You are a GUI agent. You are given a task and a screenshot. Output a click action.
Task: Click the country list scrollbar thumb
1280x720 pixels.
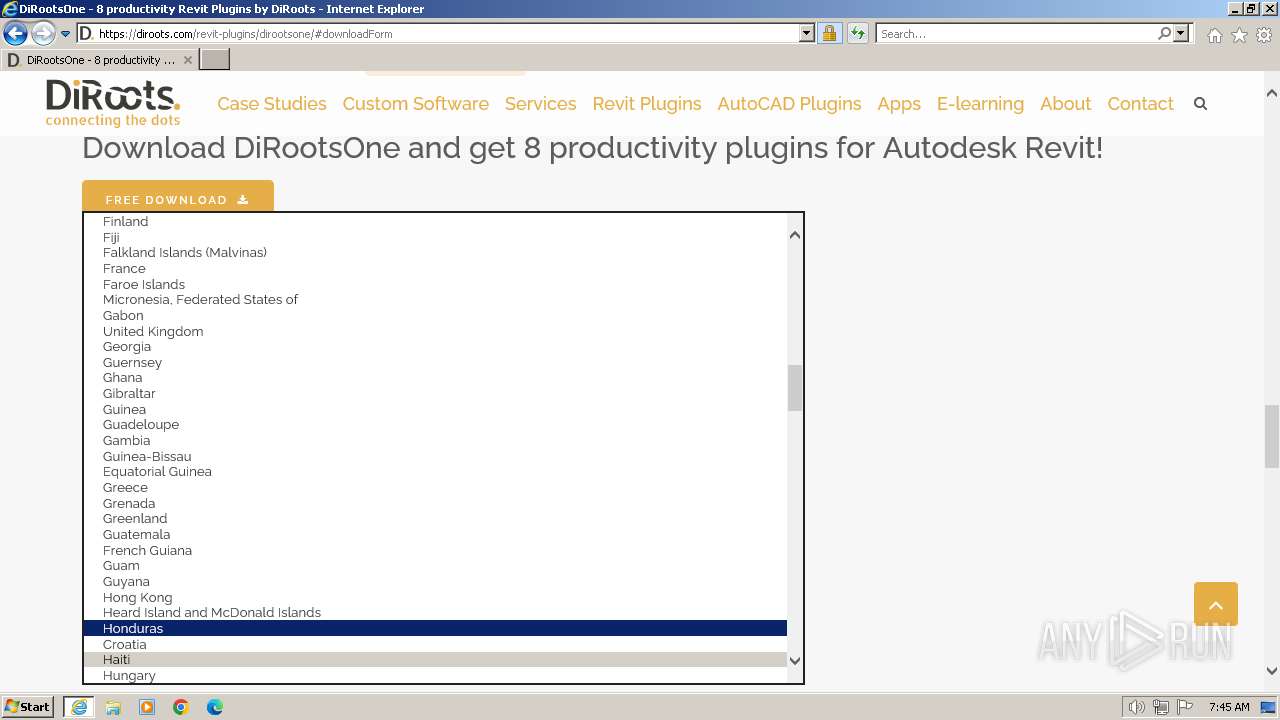coord(795,388)
